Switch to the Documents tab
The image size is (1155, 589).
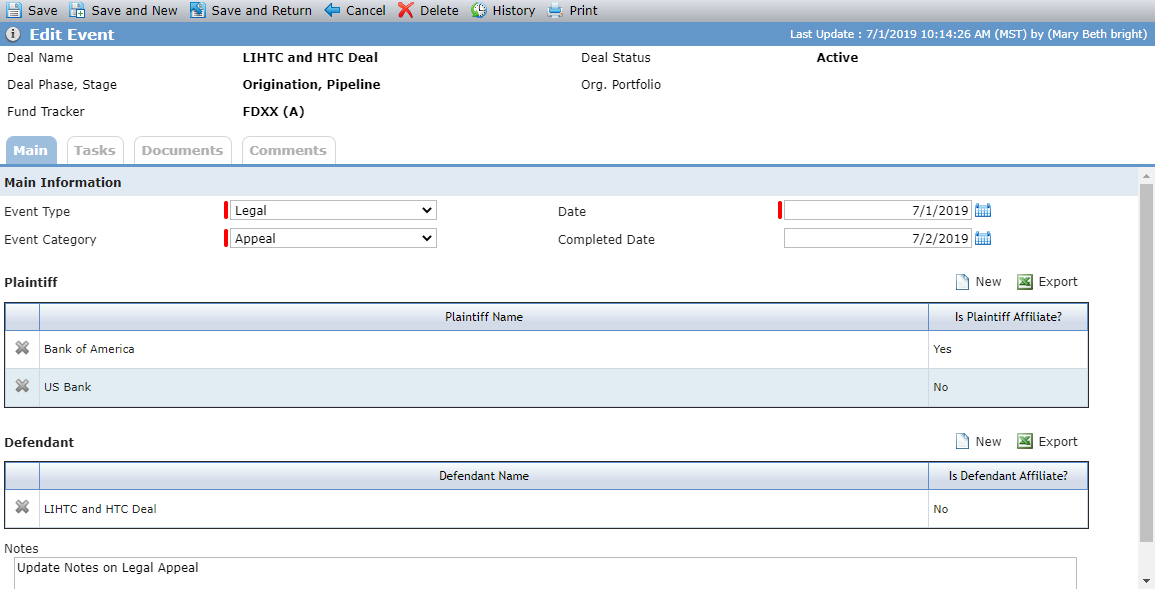183,150
